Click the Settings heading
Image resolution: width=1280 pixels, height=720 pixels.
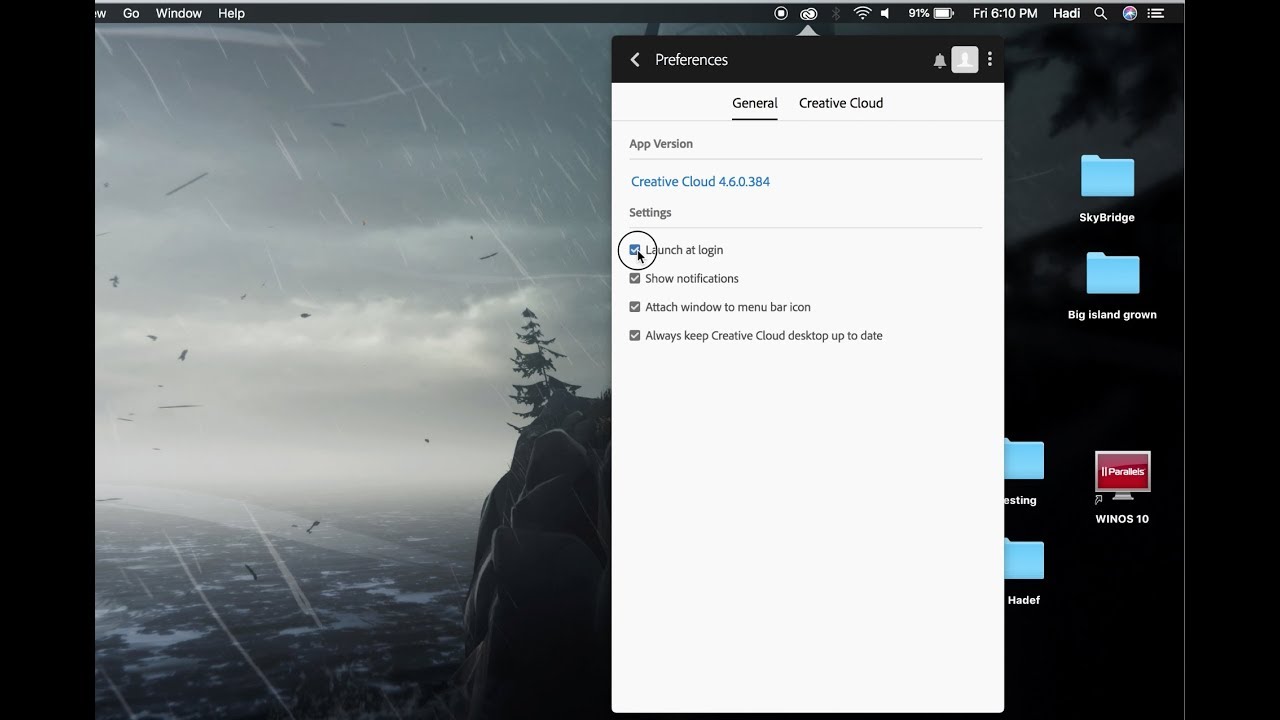pos(650,213)
